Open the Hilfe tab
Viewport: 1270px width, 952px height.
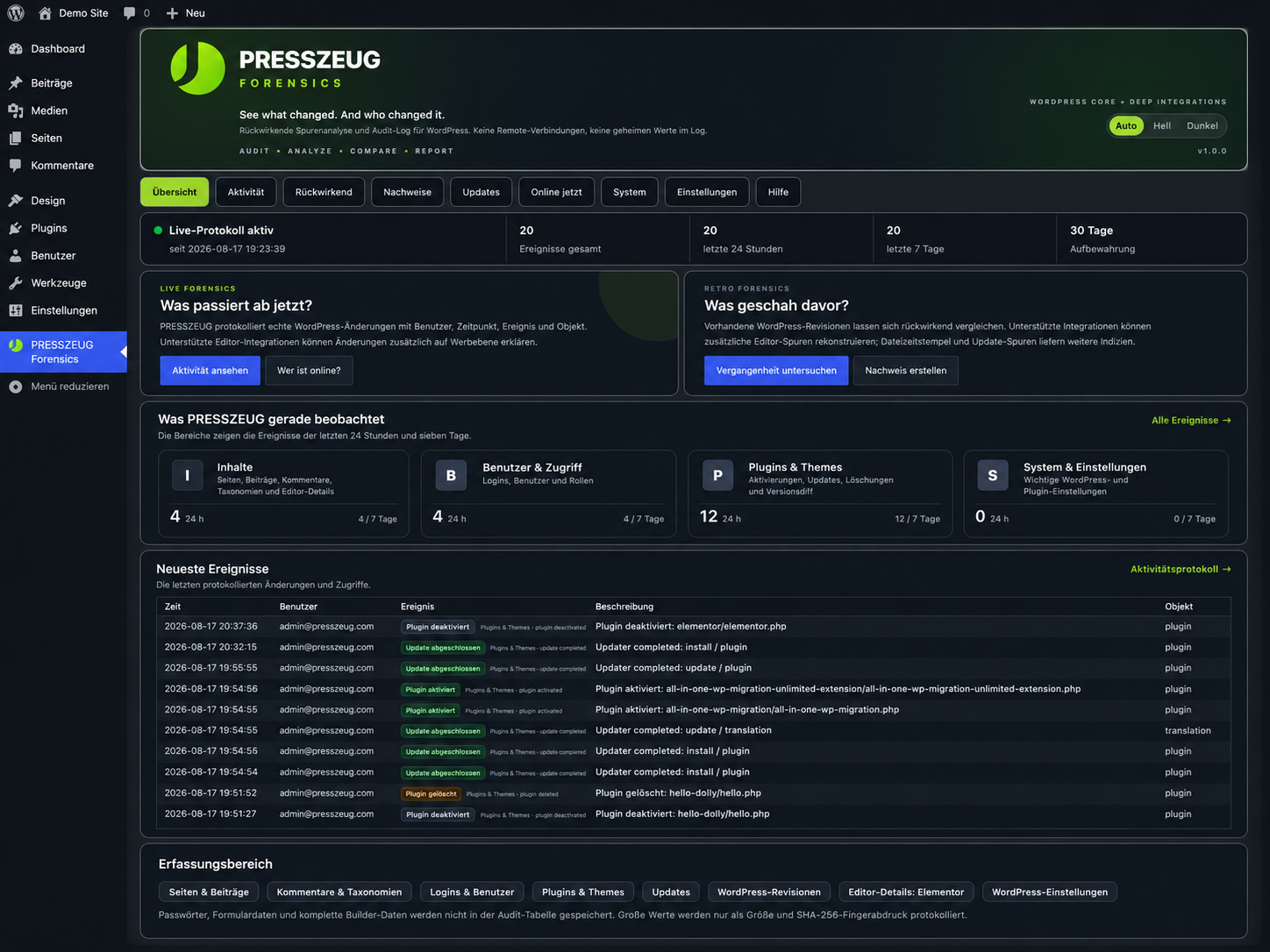point(778,192)
